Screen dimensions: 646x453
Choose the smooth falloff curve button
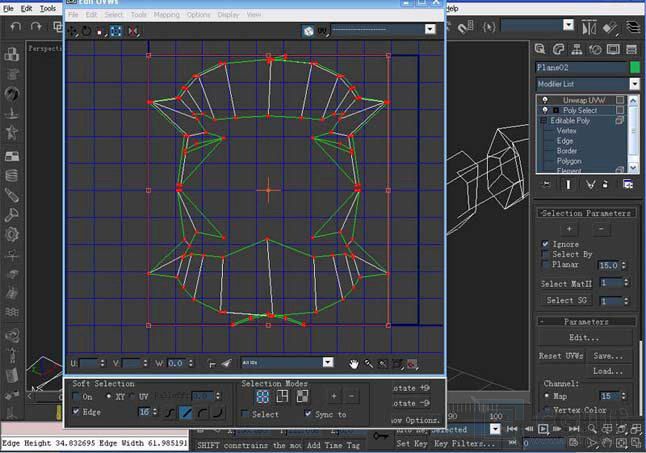tap(169, 412)
